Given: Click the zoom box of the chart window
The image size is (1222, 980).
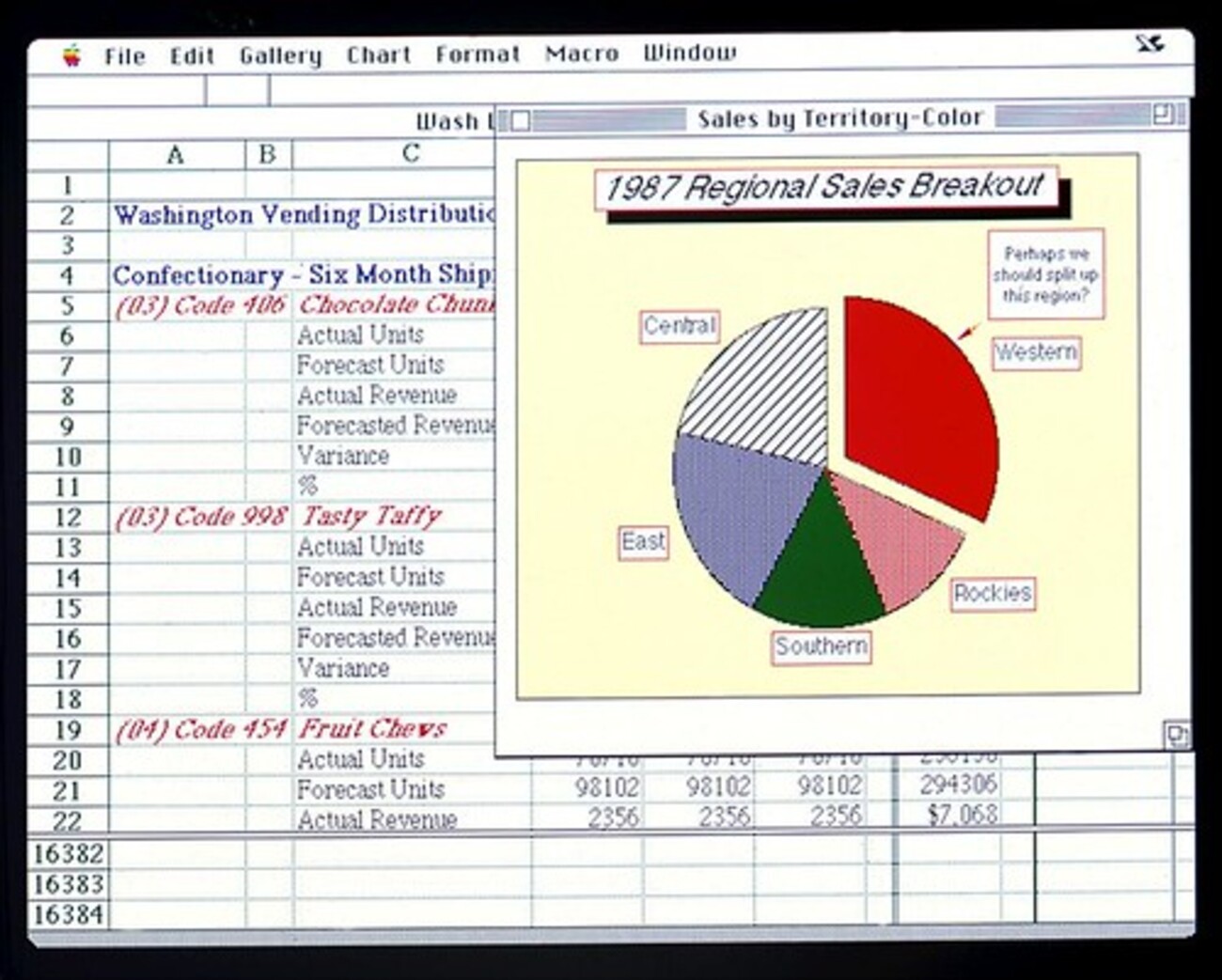Looking at the screenshot, I should click(x=1163, y=115).
